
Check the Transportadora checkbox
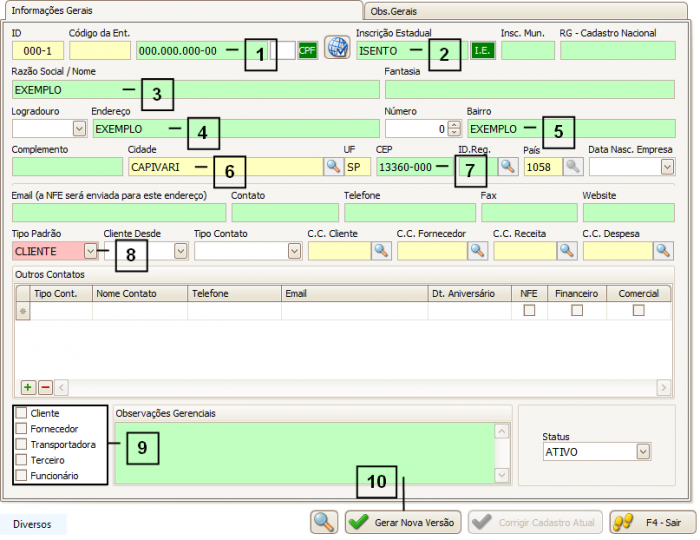[22, 444]
